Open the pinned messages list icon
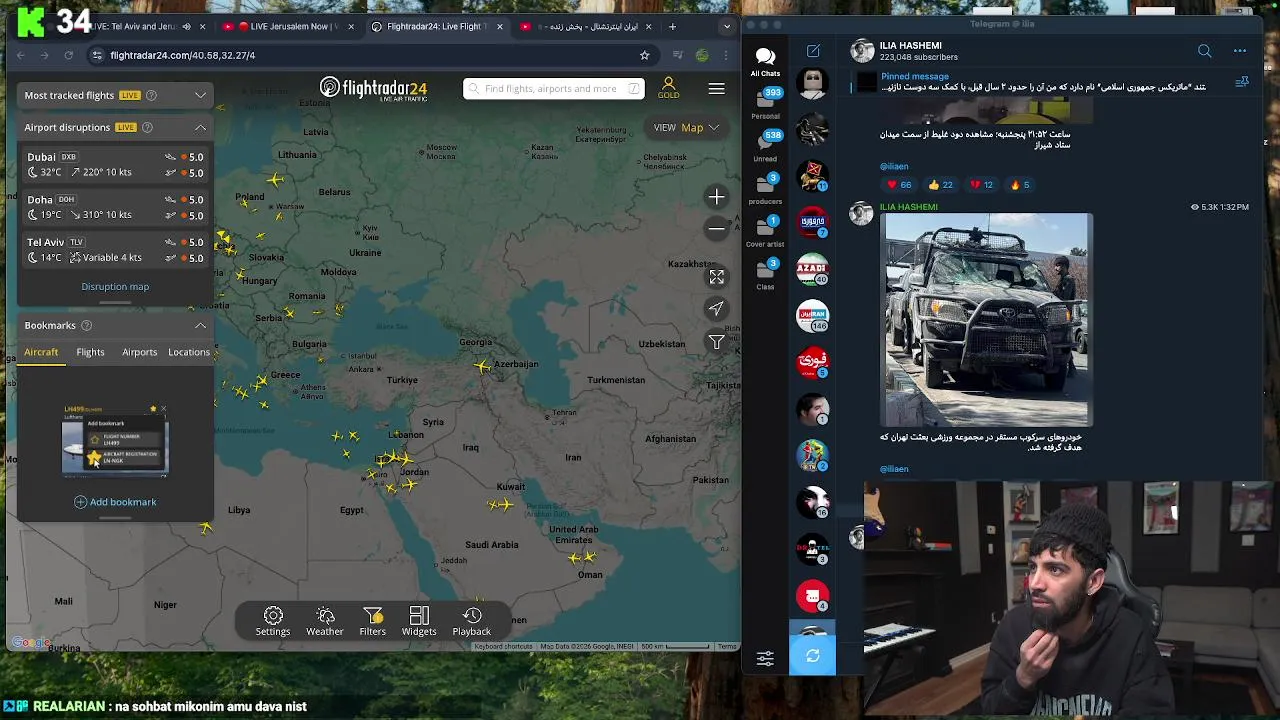Viewport: 1280px width, 720px height. (1242, 82)
